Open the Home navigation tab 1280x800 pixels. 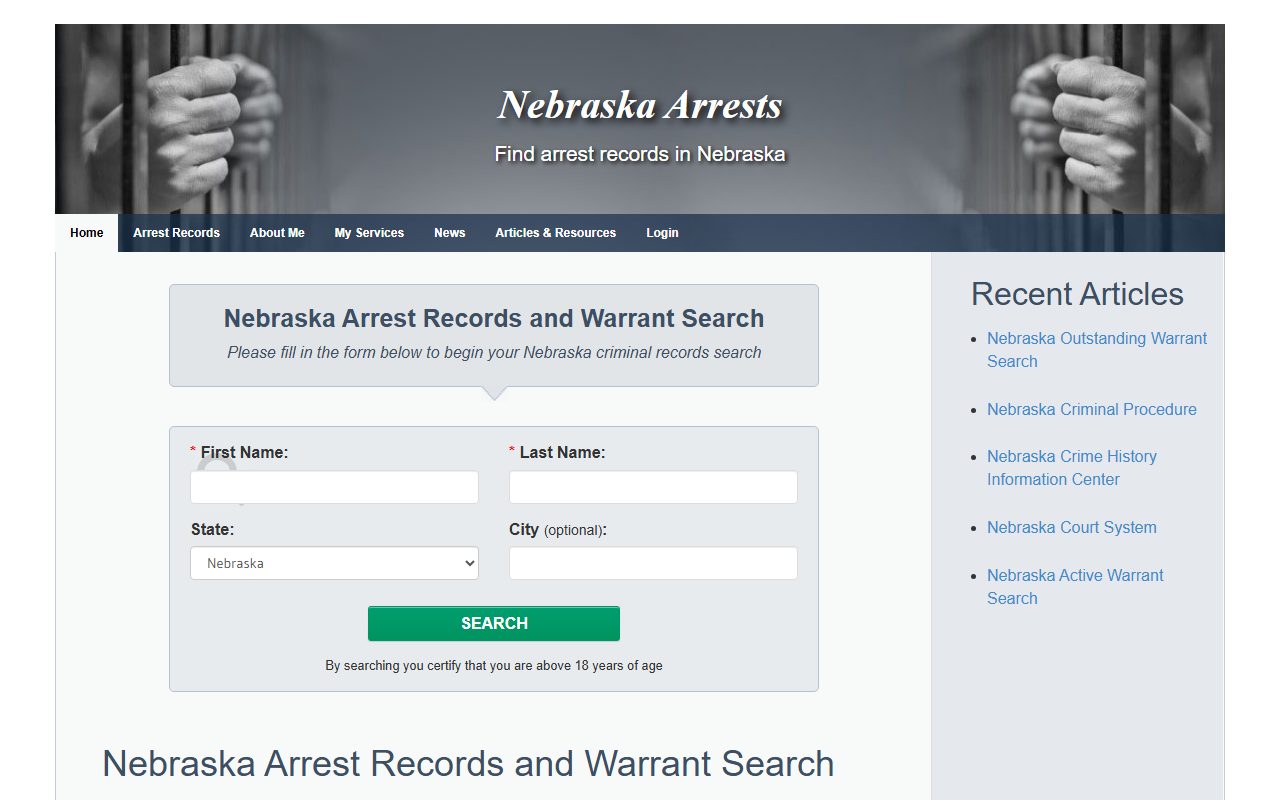[x=87, y=233]
